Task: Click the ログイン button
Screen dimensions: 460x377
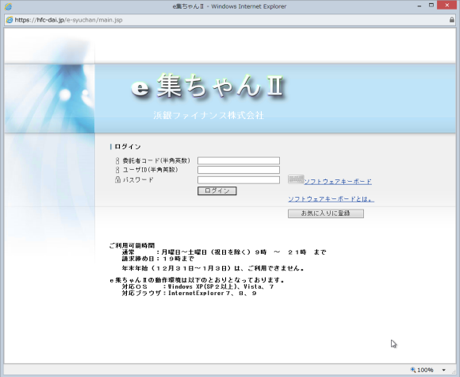Action: tap(217, 191)
